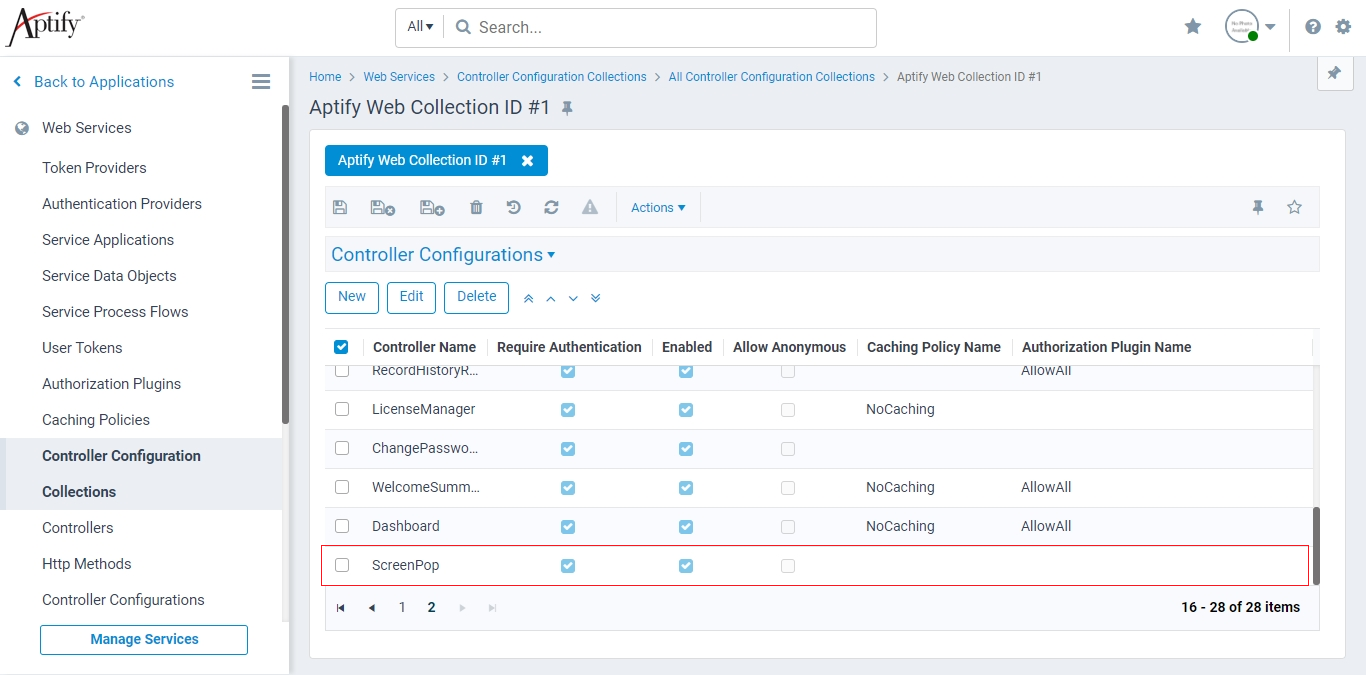Open the Home breadcrumb link
Screen dimensions: 1366x675
point(325,77)
